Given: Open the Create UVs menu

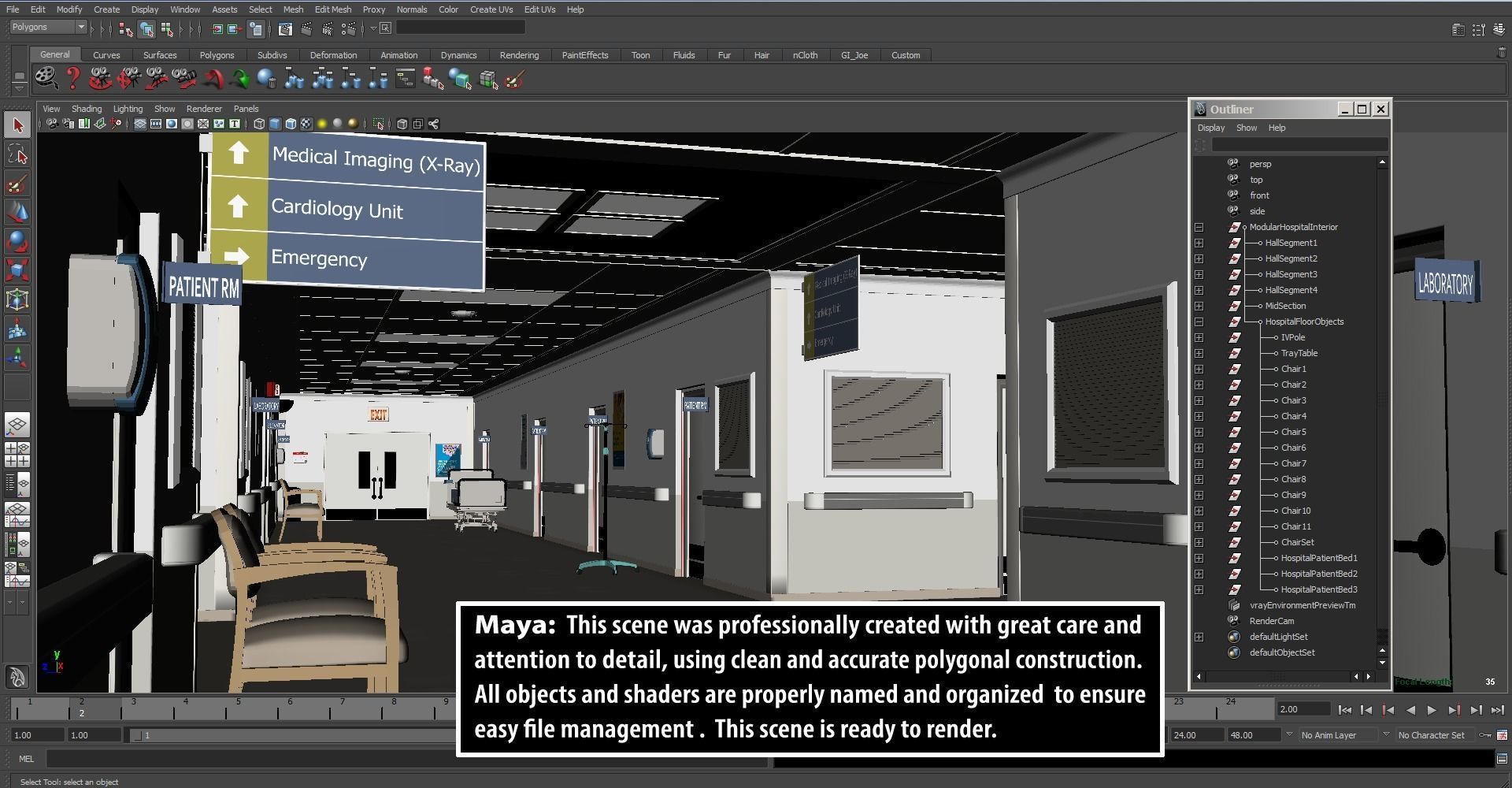Looking at the screenshot, I should click(491, 9).
